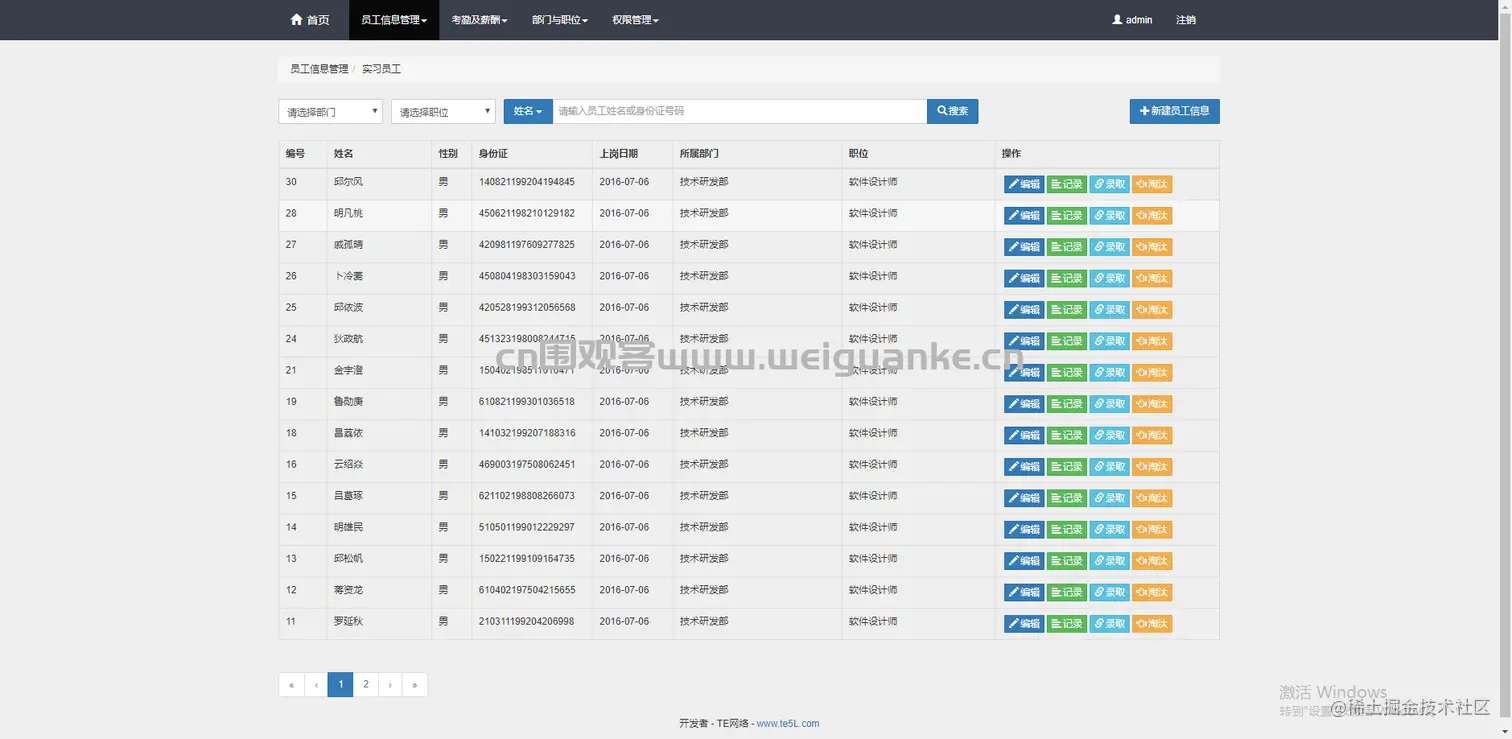Expand the 请选择职位 position dropdown
This screenshot has height=739, width=1512.
coord(443,112)
